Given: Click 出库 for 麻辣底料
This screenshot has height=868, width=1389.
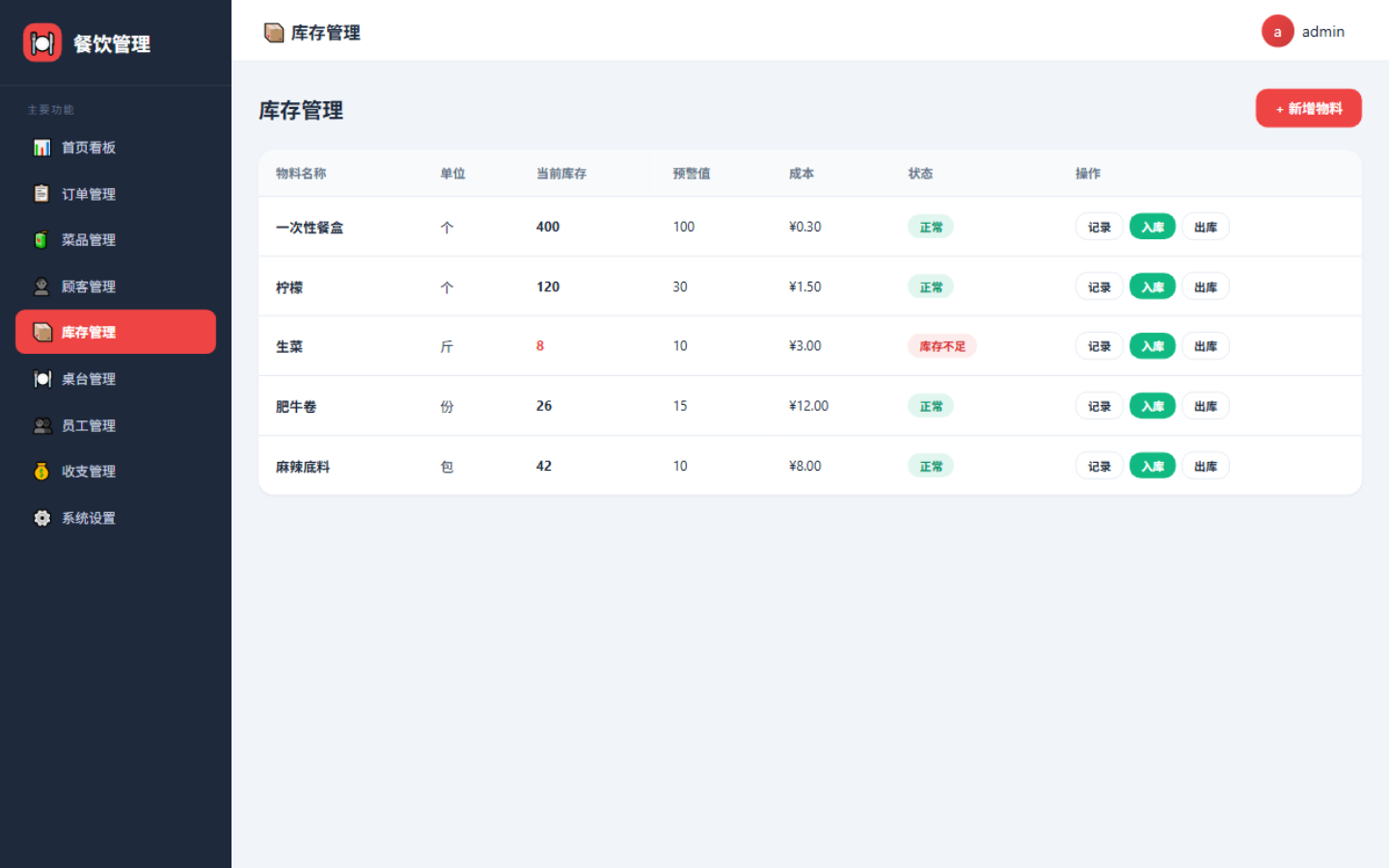Looking at the screenshot, I should 1205,467.
